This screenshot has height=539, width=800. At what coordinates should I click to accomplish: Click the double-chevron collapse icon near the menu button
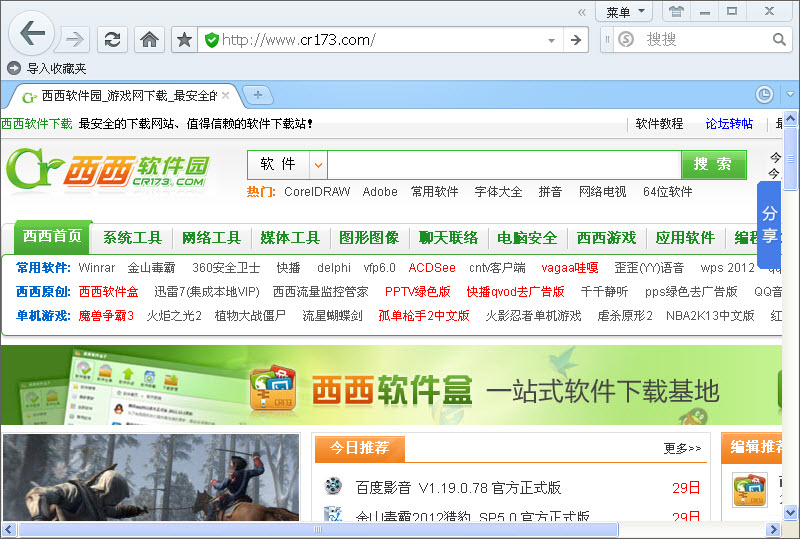(582, 12)
